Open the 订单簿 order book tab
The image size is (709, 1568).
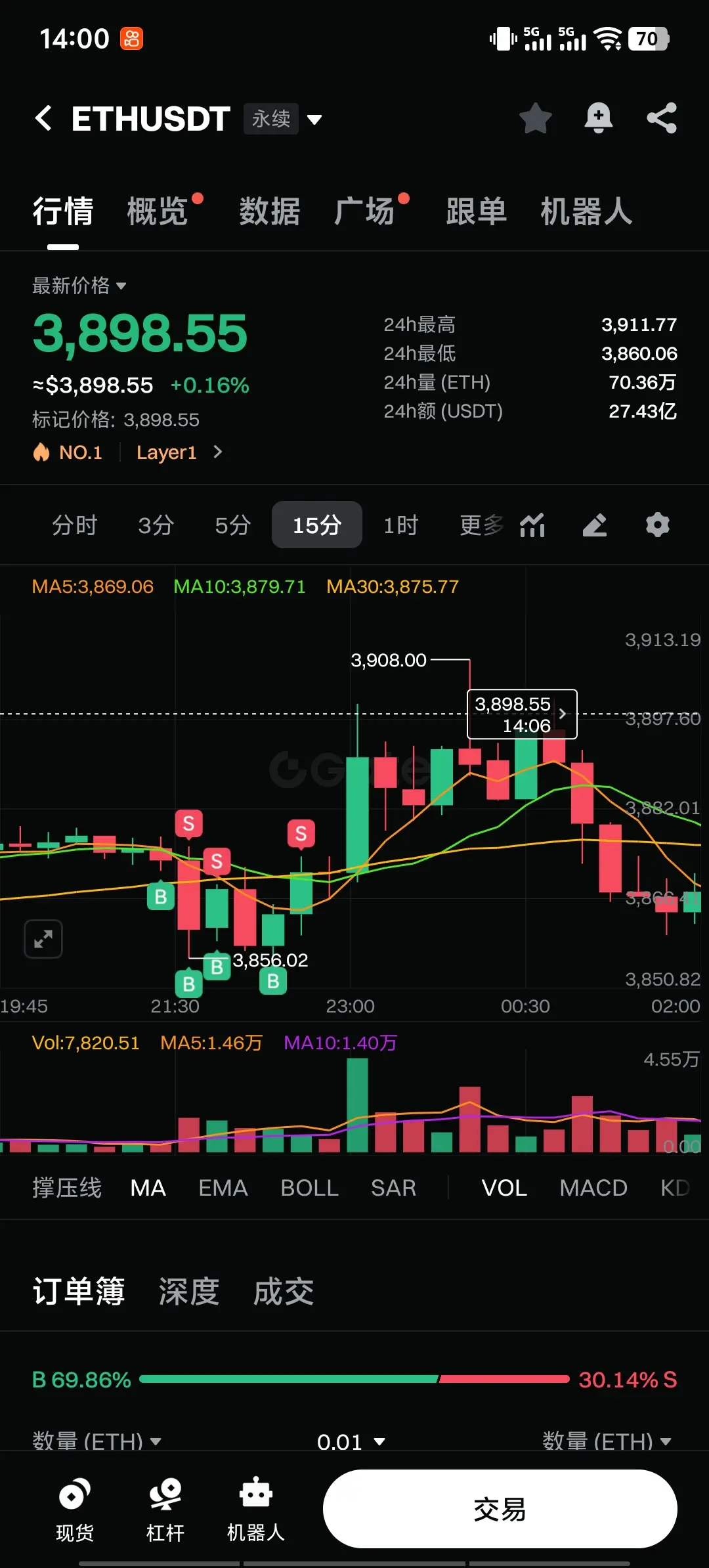coord(79,1292)
